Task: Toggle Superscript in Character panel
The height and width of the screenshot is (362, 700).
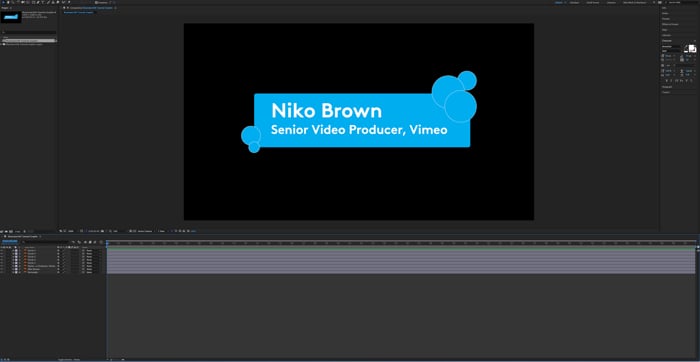Action: (687, 81)
